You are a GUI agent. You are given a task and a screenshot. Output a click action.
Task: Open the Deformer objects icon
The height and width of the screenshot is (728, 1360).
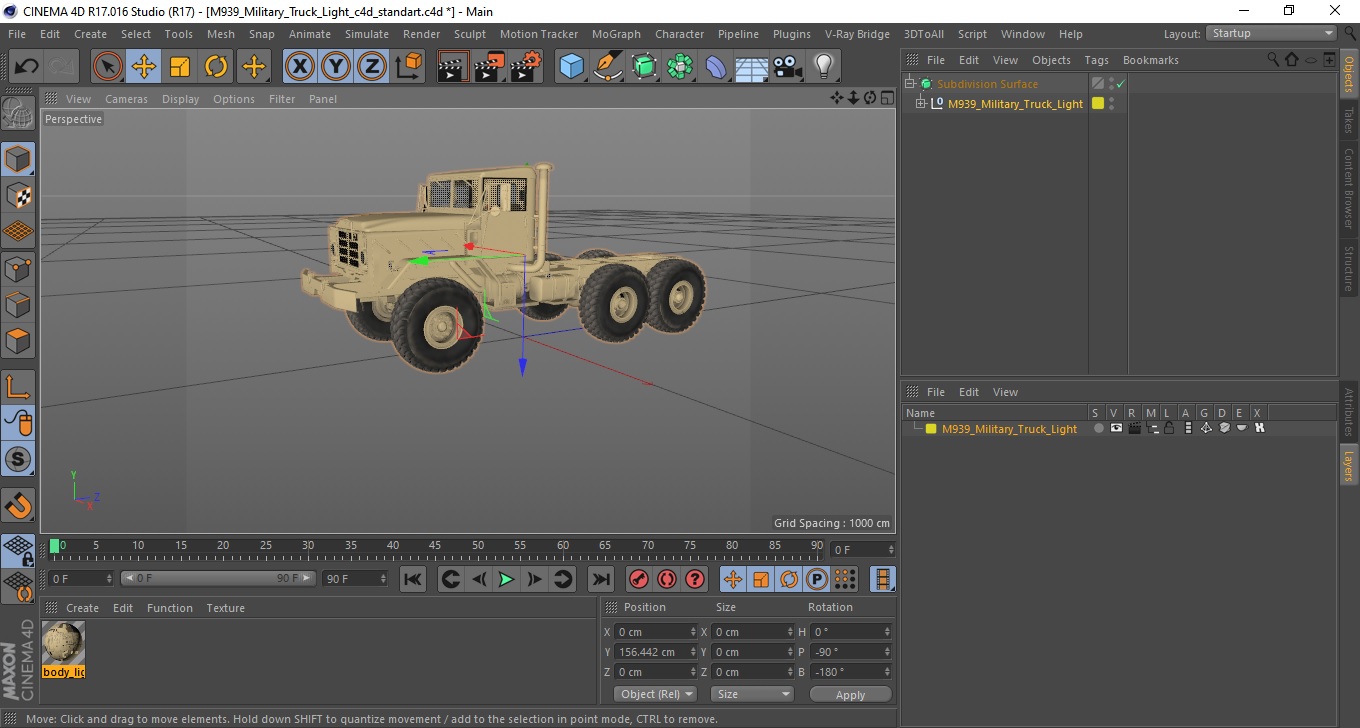[x=716, y=67]
